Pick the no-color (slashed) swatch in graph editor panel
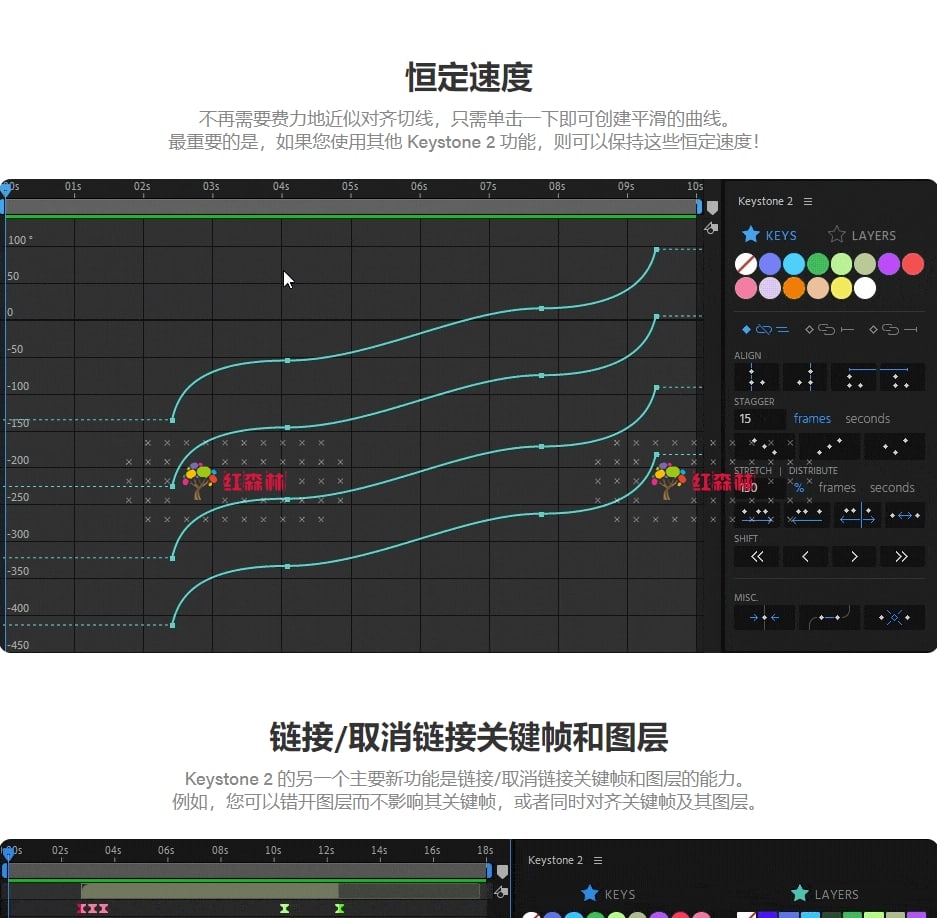 click(746, 264)
